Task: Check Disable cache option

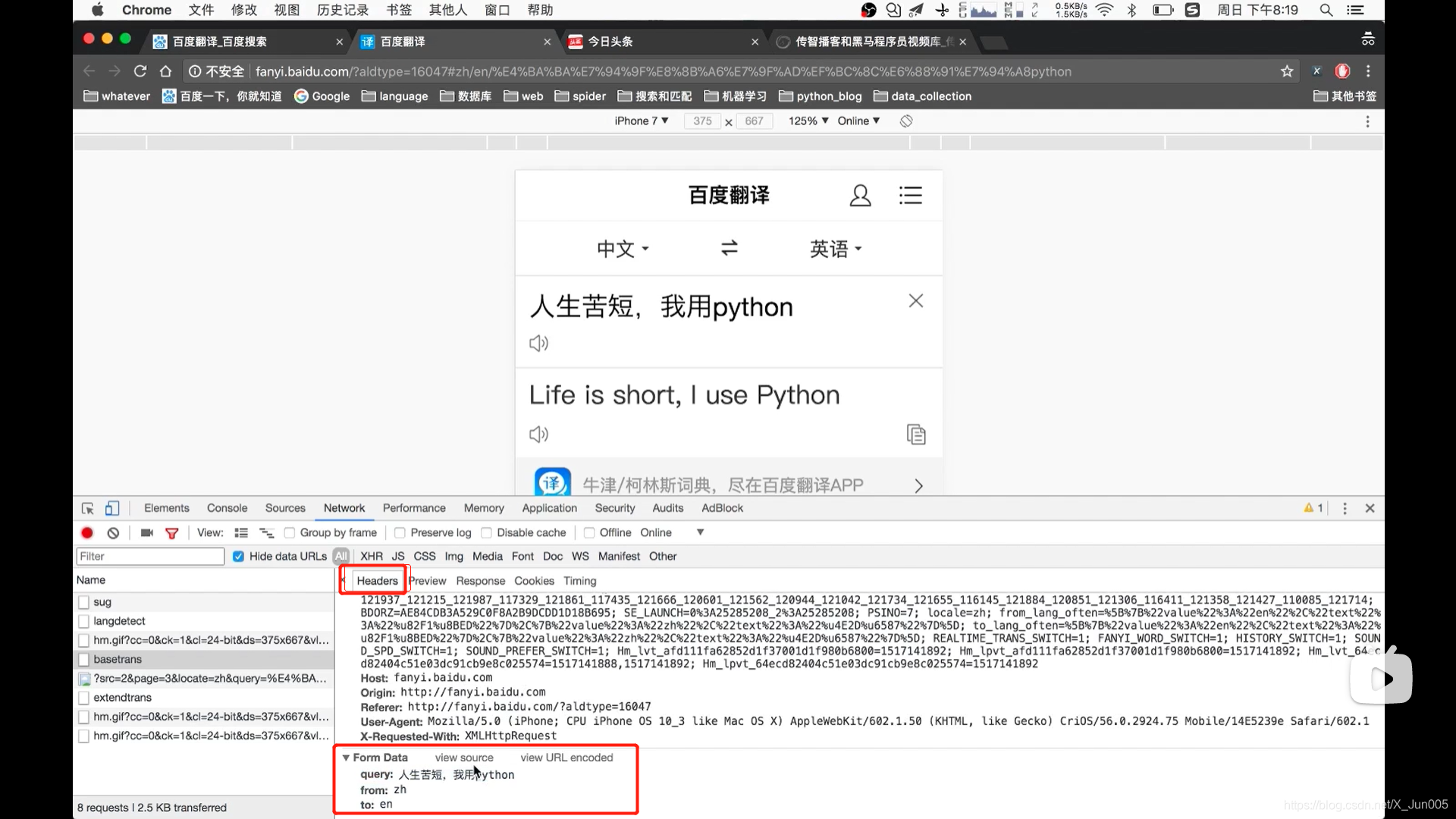Action: pyautogui.click(x=487, y=533)
